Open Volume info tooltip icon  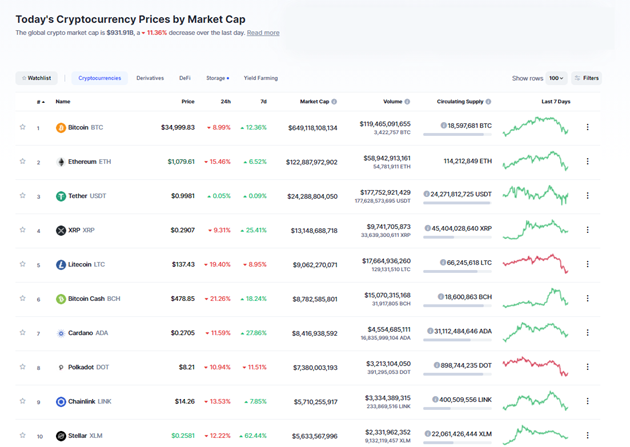pyautogui.click(x=407, y=102)
